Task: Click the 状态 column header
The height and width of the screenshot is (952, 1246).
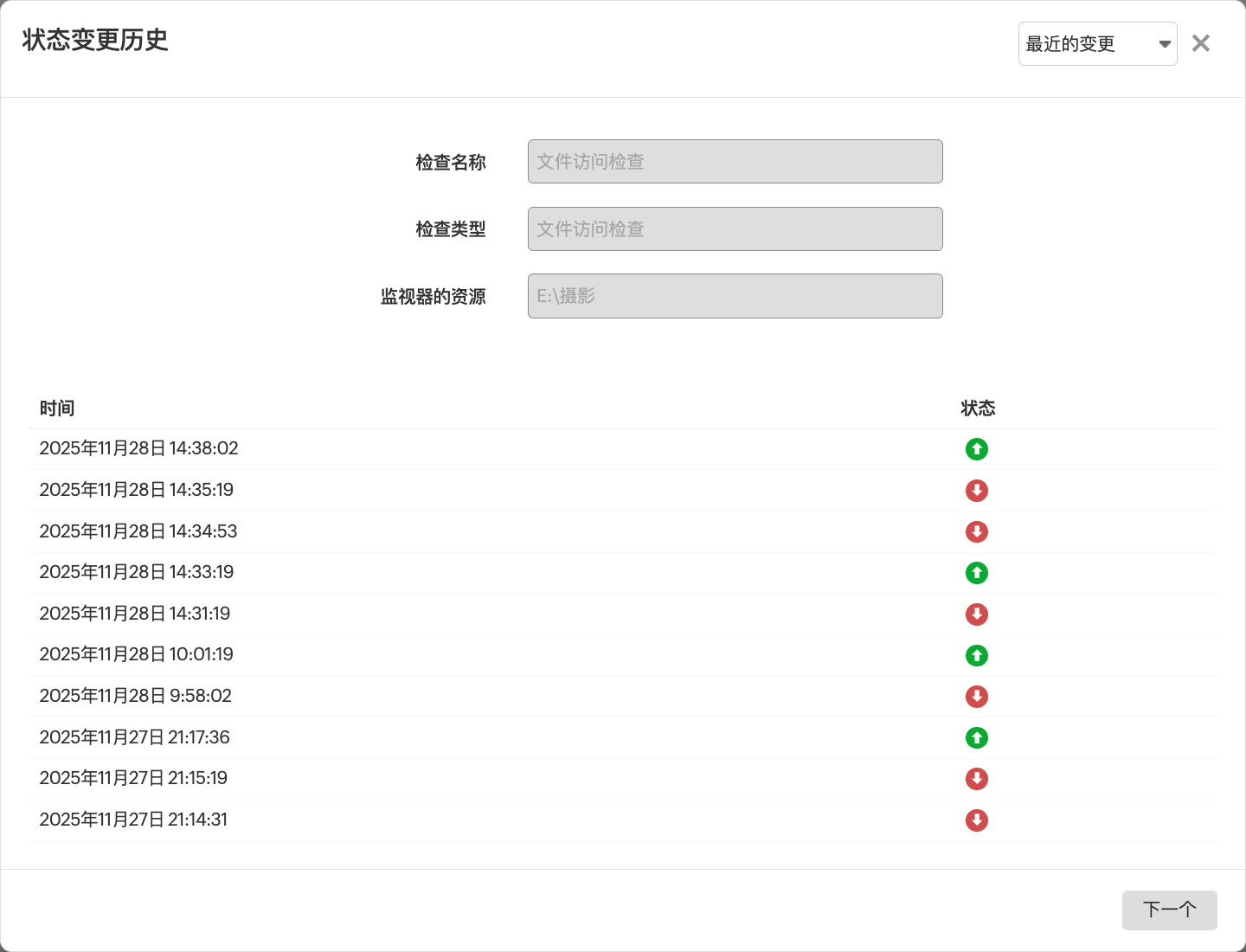Action: pyautogui.click(x=978, y=408)
